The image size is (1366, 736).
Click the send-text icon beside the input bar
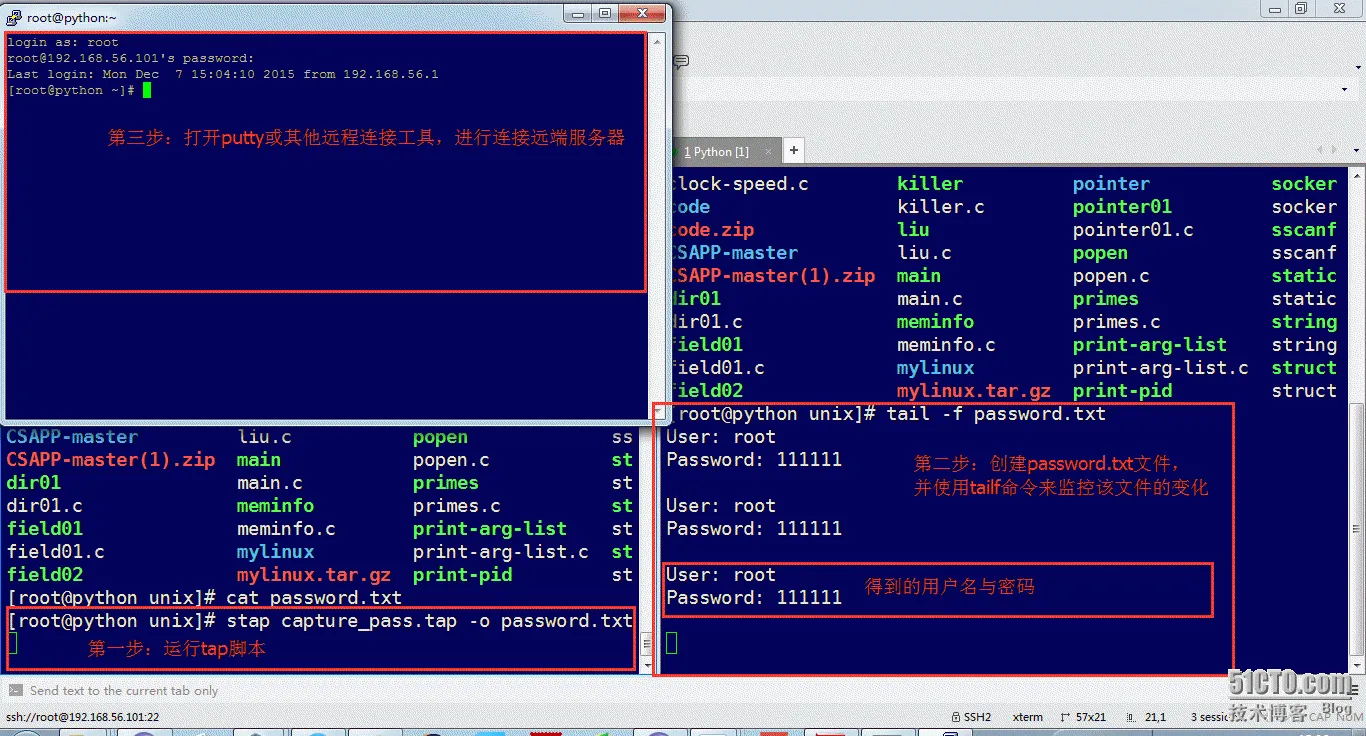coord(15,691)
